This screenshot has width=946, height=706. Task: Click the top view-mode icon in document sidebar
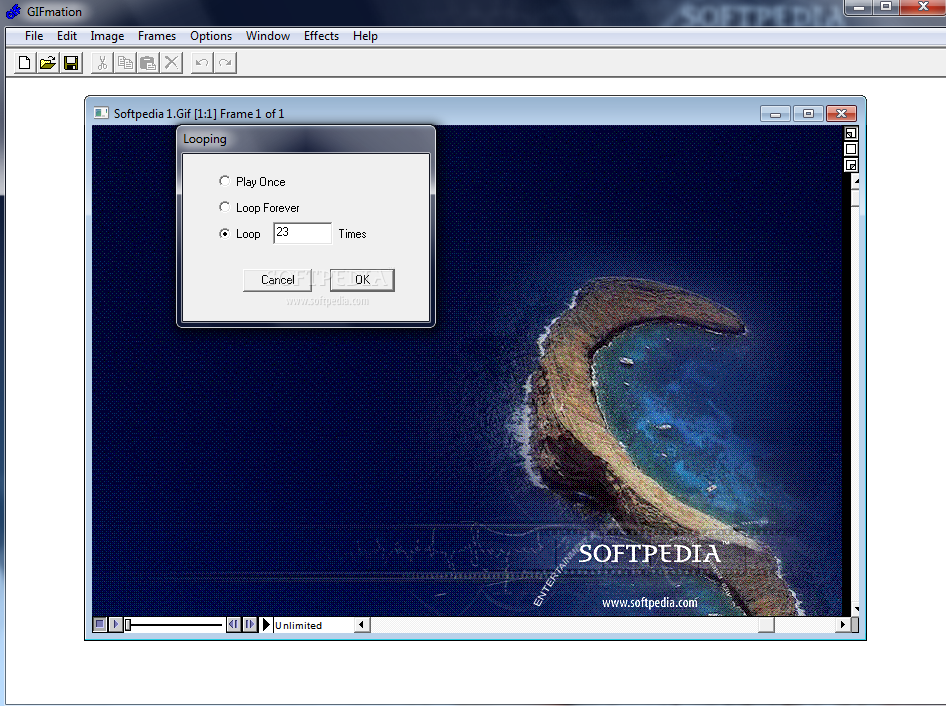coord(851,133)
